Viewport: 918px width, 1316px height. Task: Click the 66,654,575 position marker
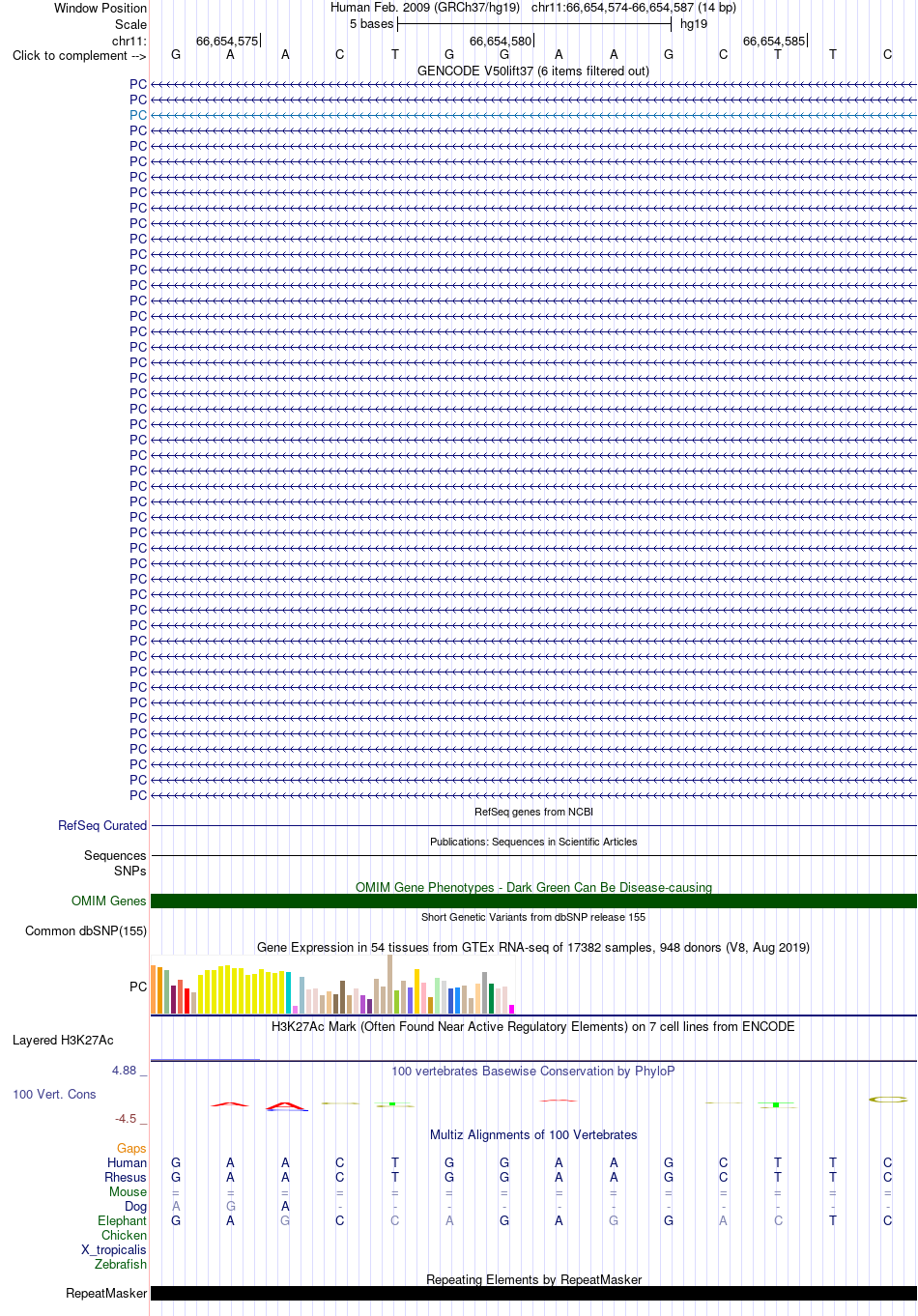(227, 41)
